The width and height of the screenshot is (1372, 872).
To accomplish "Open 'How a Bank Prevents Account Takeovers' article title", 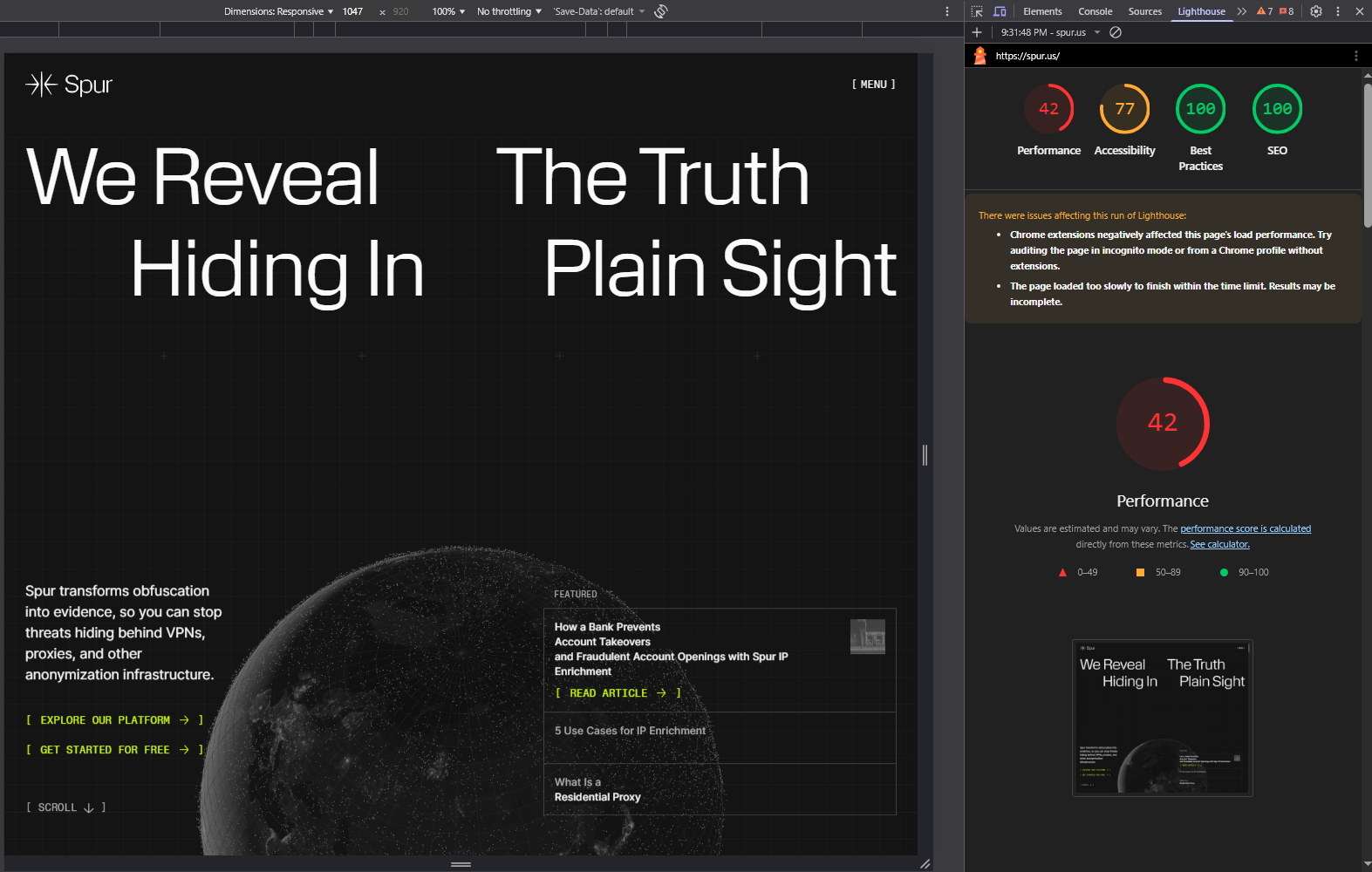I will point(671,649).
